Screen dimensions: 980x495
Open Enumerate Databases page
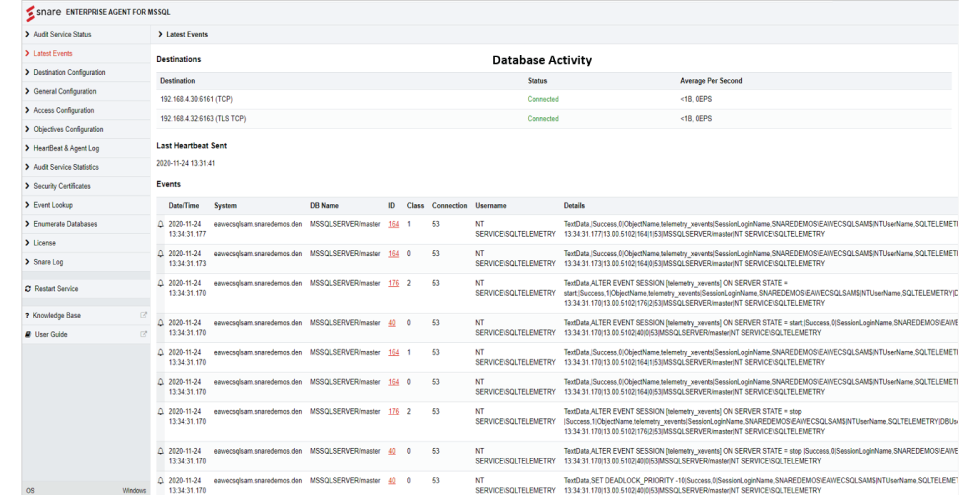pyautogui.click(x=65, y=224)
